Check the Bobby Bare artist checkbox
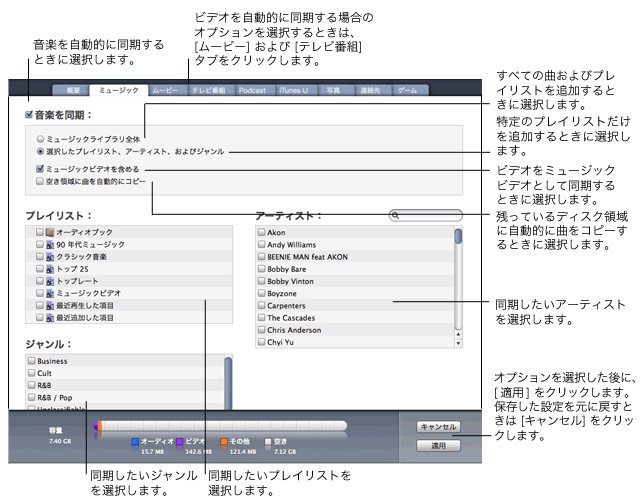Viewport: 640px width, 502px height. click(262, 269)
